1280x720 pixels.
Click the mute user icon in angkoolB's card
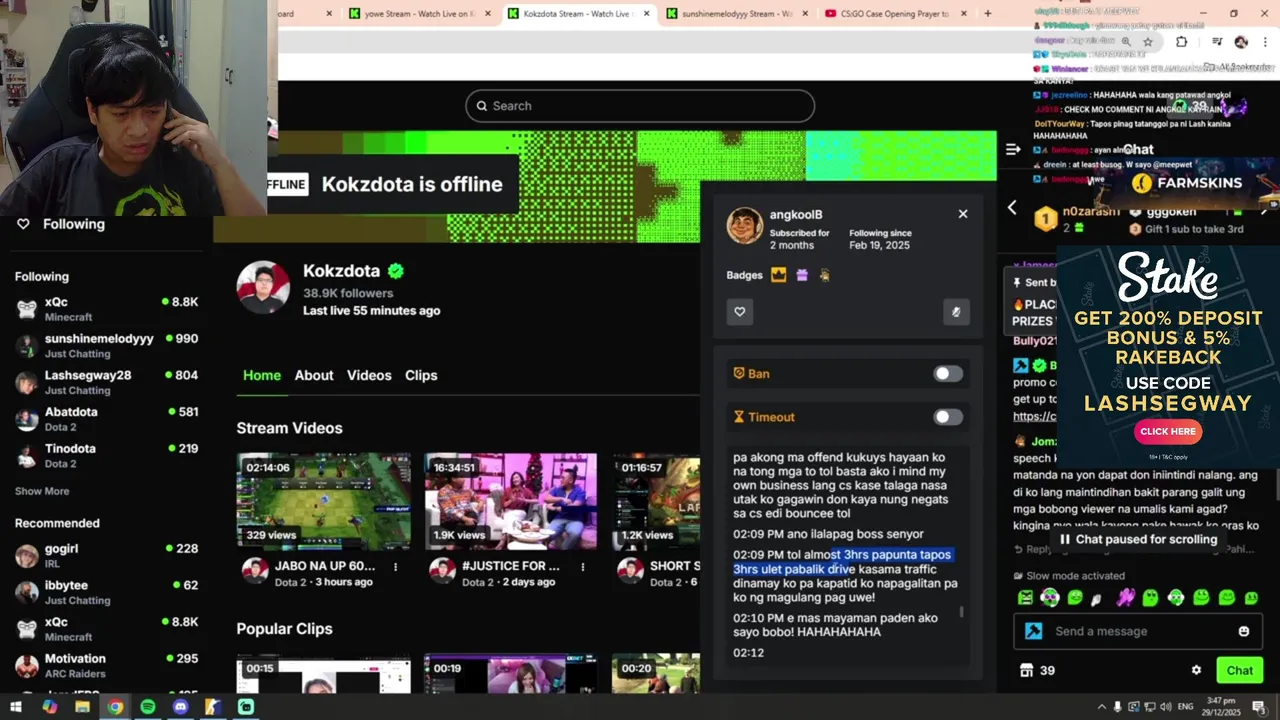point(956,312)
